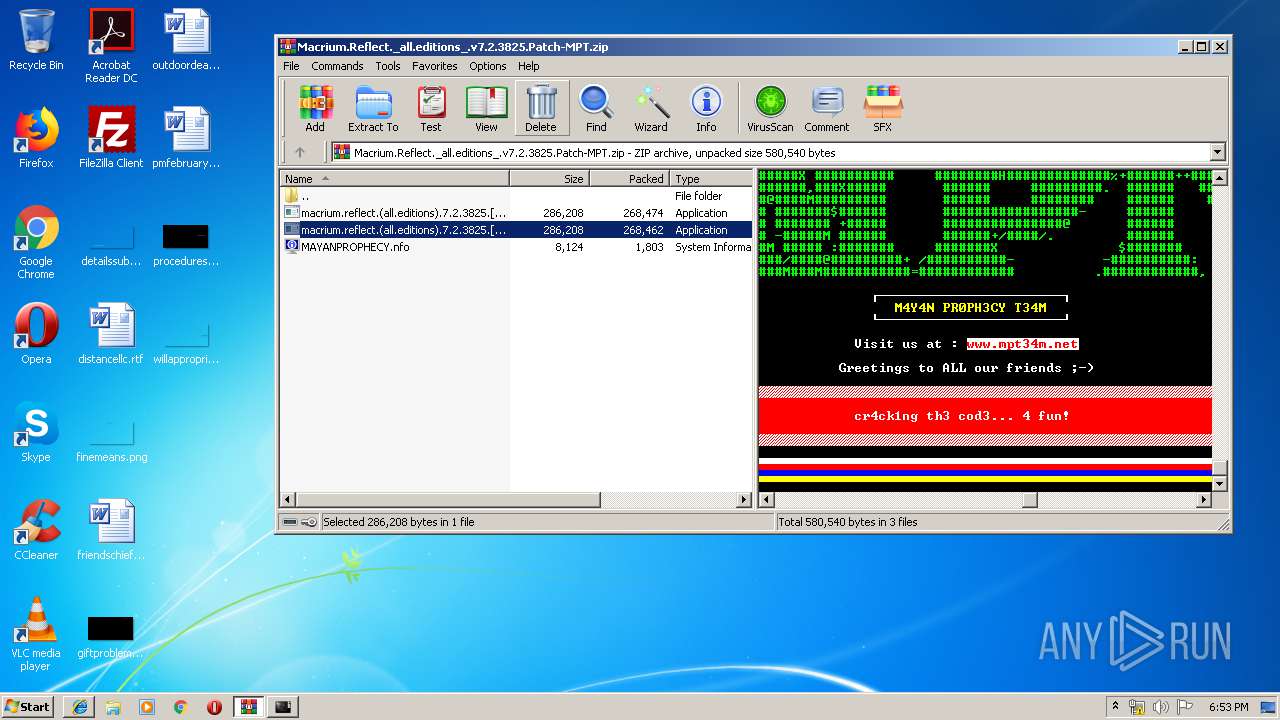Viewport: 1280px width, 720px height.
Task: Open Skype desktop shortcut
Action: 36,432
